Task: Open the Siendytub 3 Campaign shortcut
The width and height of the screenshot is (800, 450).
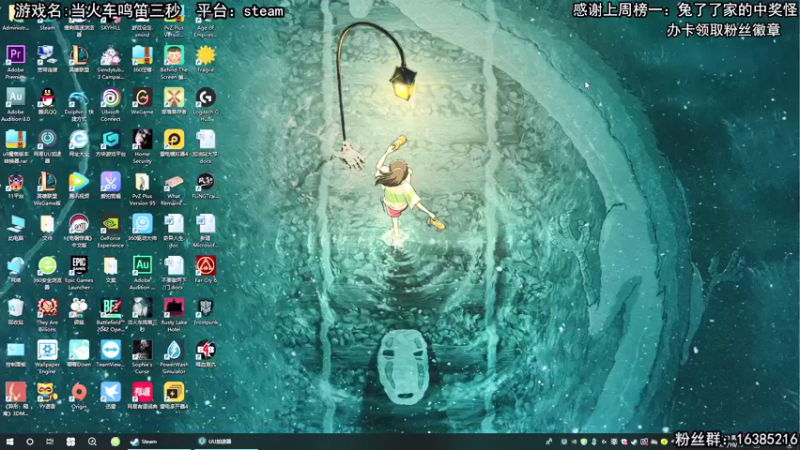Action: pyautogui.click(x=110, y=55)
